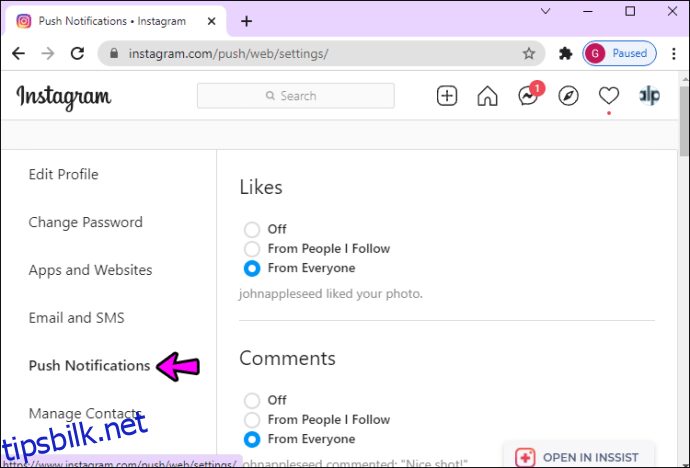Open the Extensions puzzle icon
This screenshot has height=468, width=690.
(x=565, y=54)
